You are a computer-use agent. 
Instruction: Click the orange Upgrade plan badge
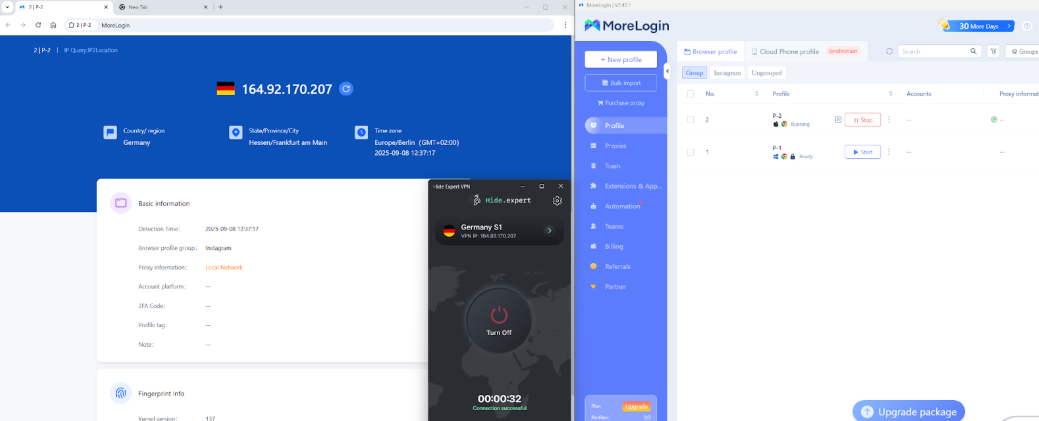635,406
